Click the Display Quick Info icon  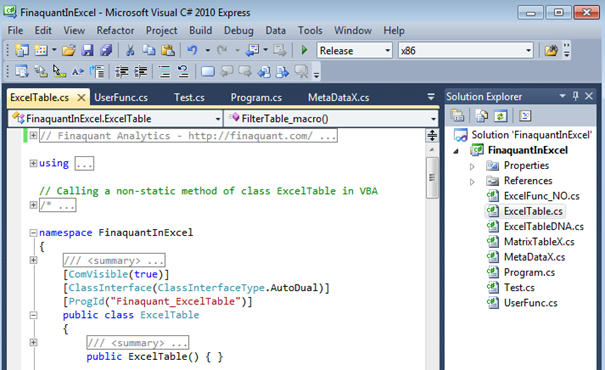(59, 71)
